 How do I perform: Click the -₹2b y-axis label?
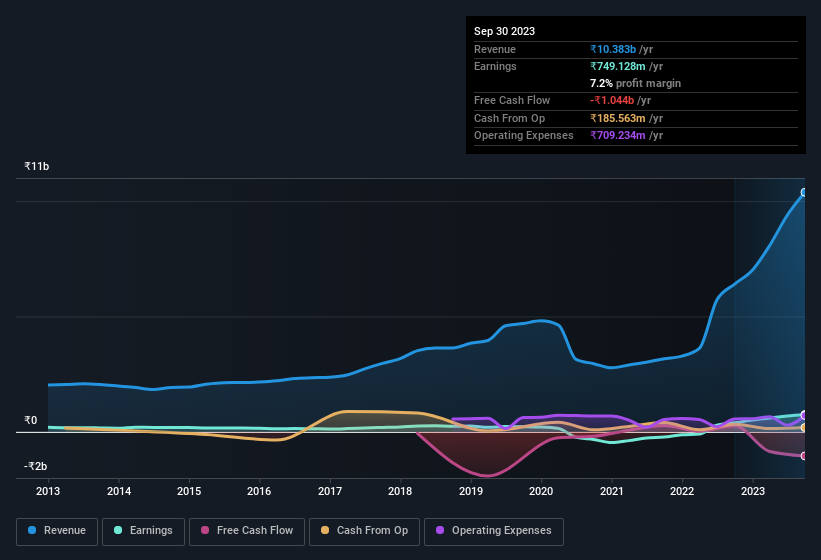click(36, 466)
